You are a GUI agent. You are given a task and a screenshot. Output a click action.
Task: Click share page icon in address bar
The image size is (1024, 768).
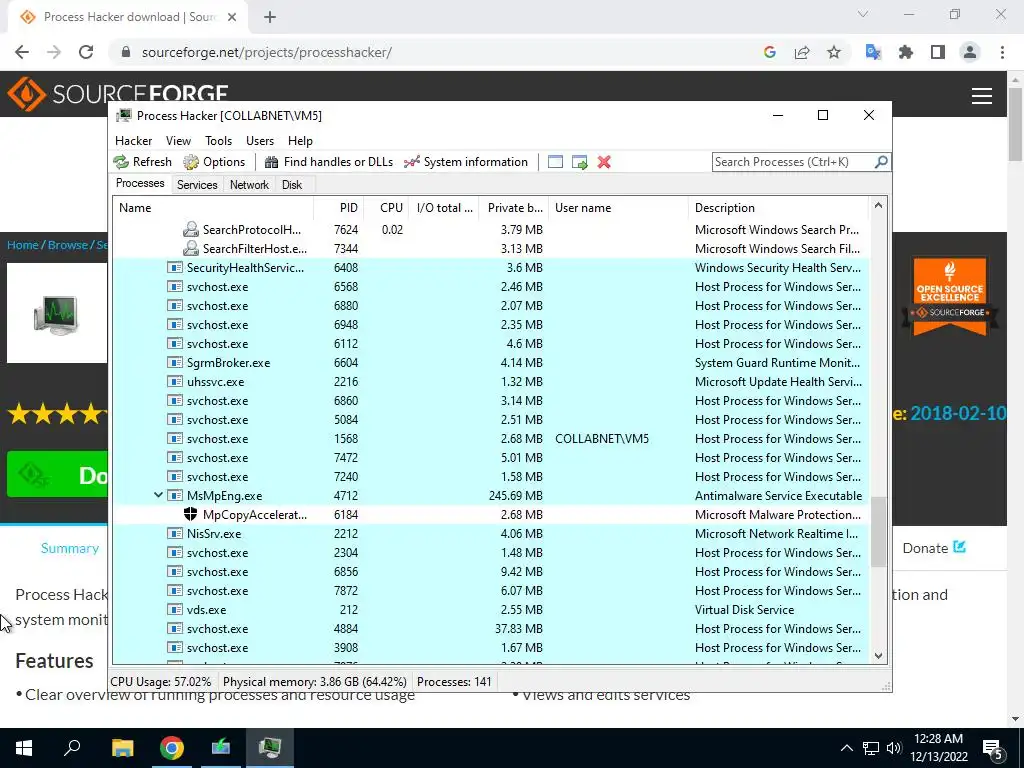click(x=802, y=52)
